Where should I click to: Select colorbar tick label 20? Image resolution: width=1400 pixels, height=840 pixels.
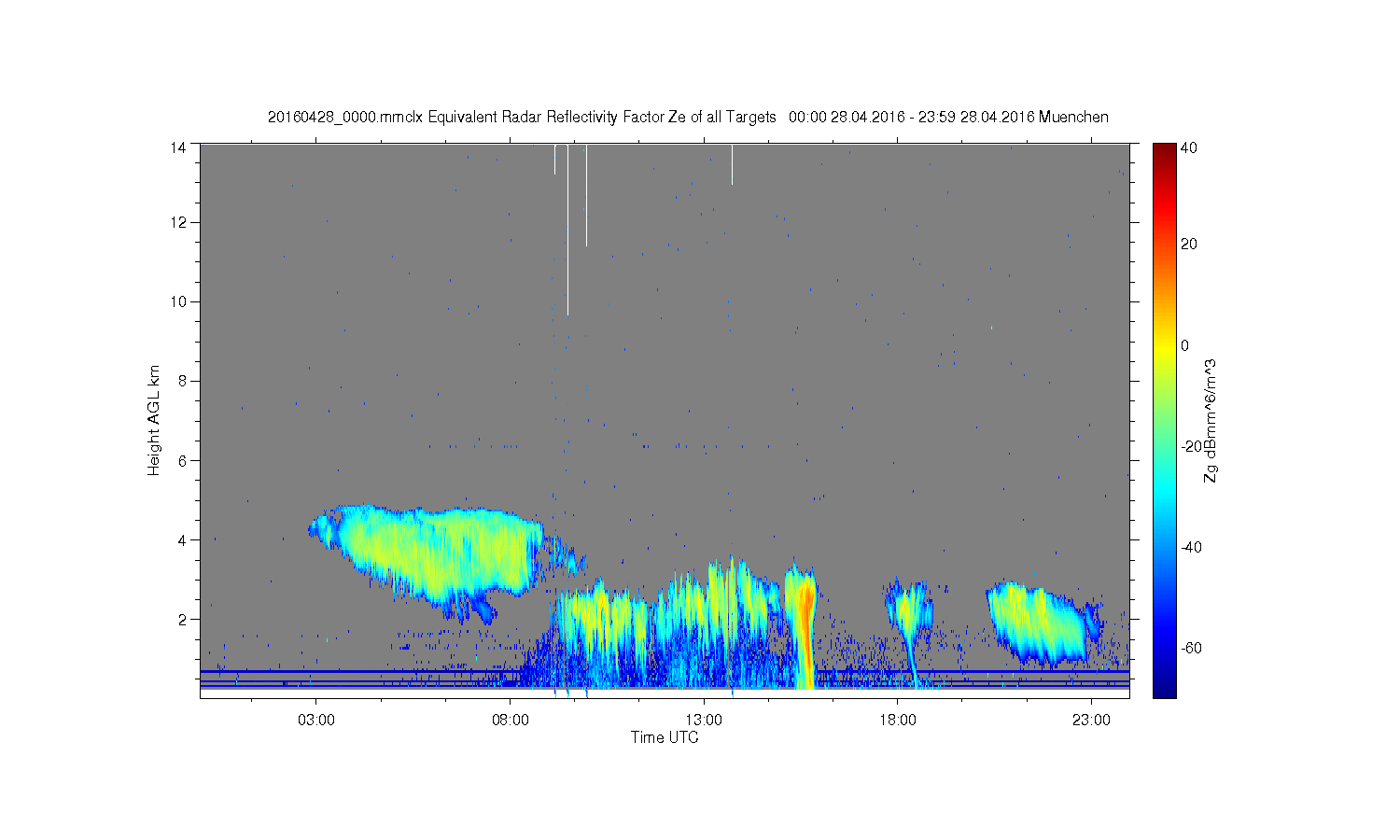click(x=1189, y=245)
